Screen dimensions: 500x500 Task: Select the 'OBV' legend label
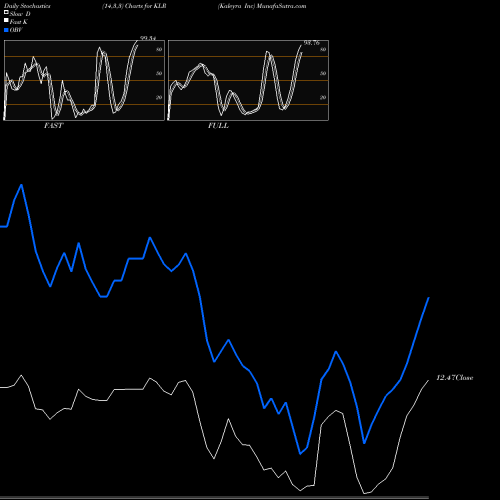(x=16, y=30)
